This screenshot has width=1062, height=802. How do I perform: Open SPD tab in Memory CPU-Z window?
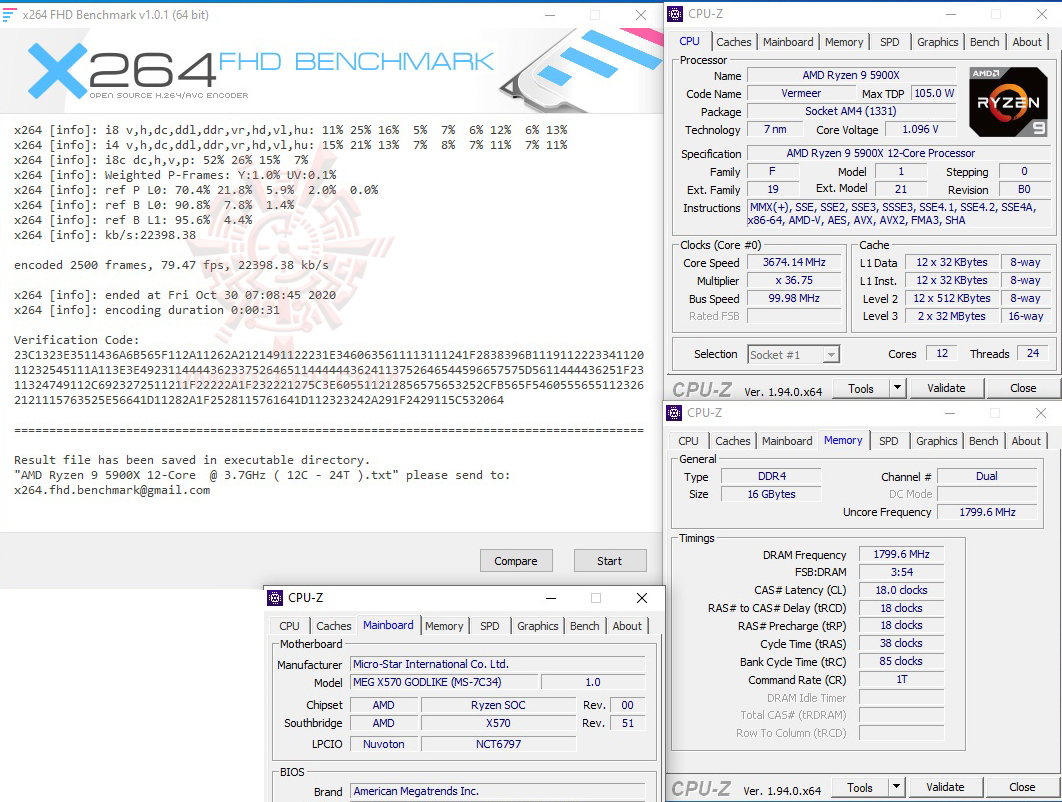[889, 441]
